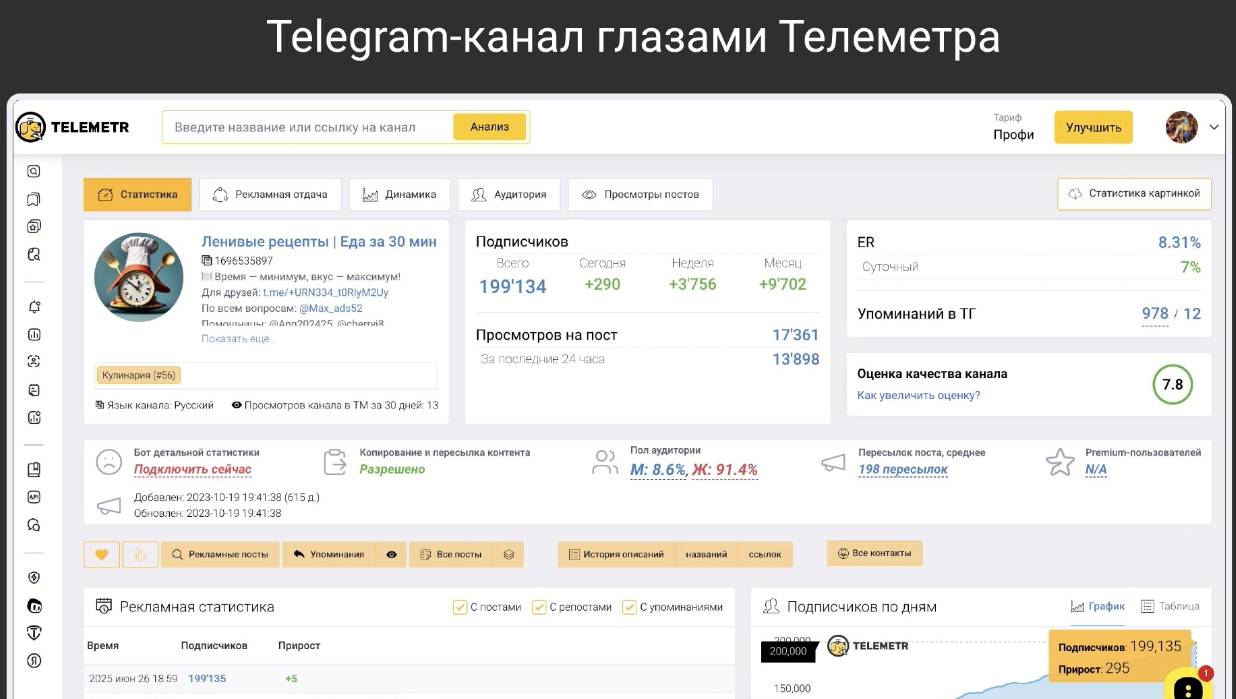Open the yellow chat widget icon
Viewport: 1236px width, 699px height.
(1187, 686)
